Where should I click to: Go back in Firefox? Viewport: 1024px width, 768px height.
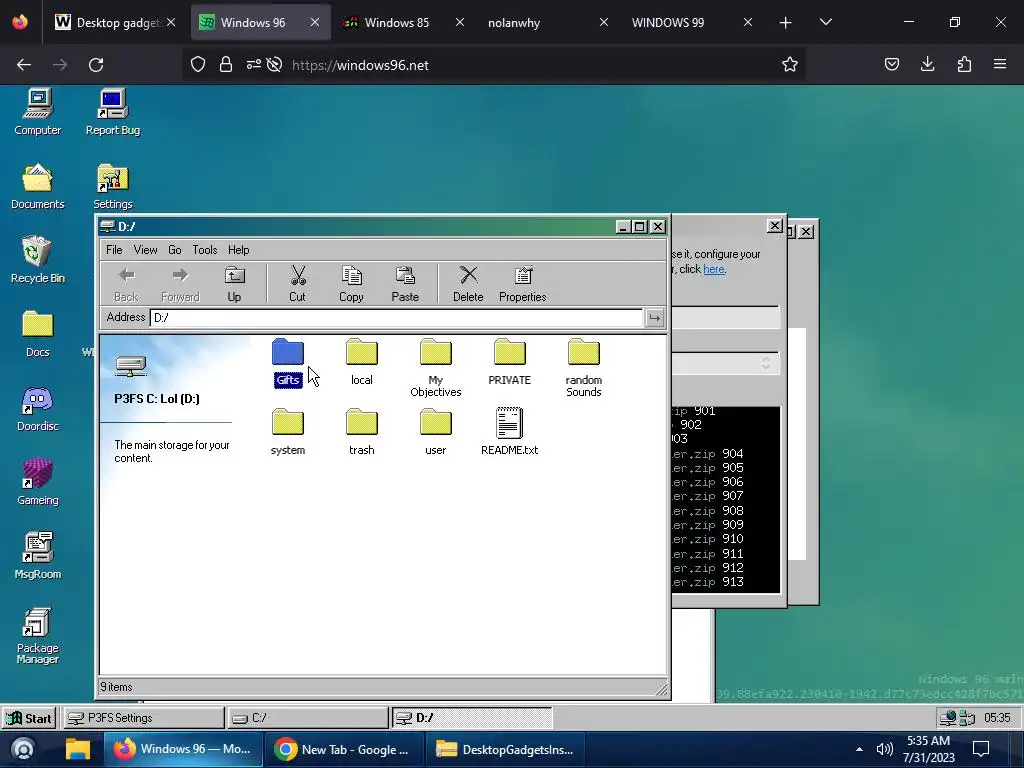click(x=24, y=65)
